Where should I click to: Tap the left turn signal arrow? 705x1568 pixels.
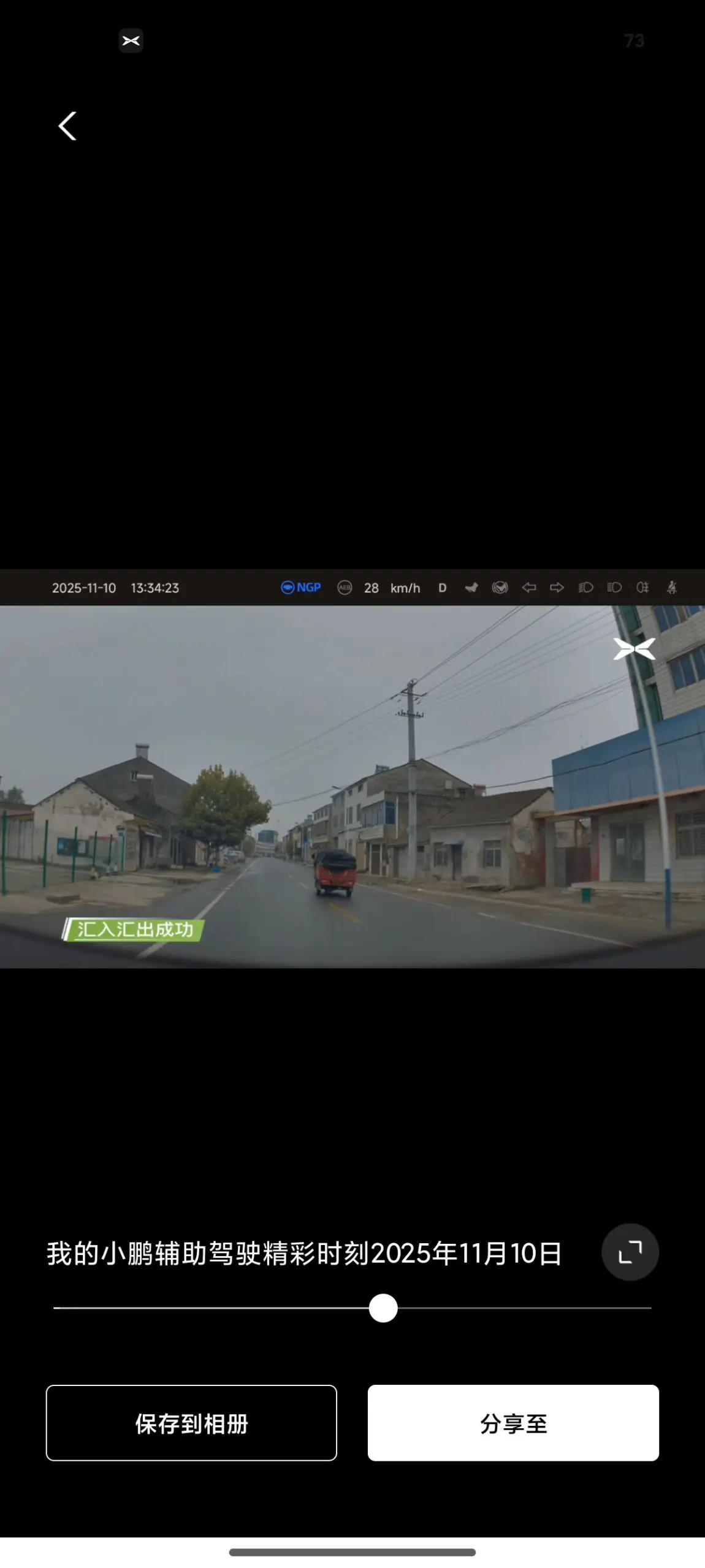tap(528, 588)
